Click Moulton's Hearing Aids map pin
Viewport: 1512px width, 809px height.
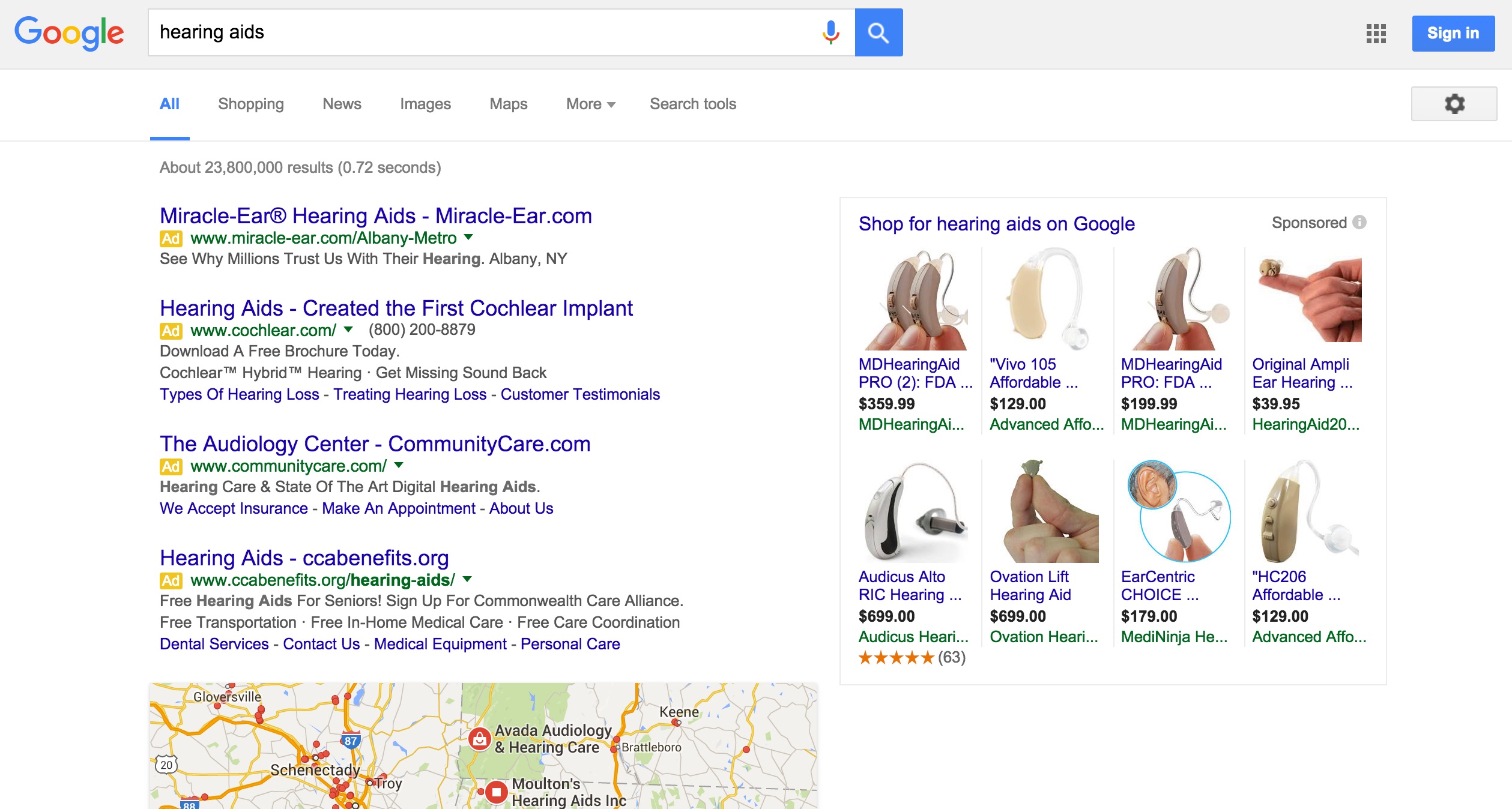tap(496, 792)
